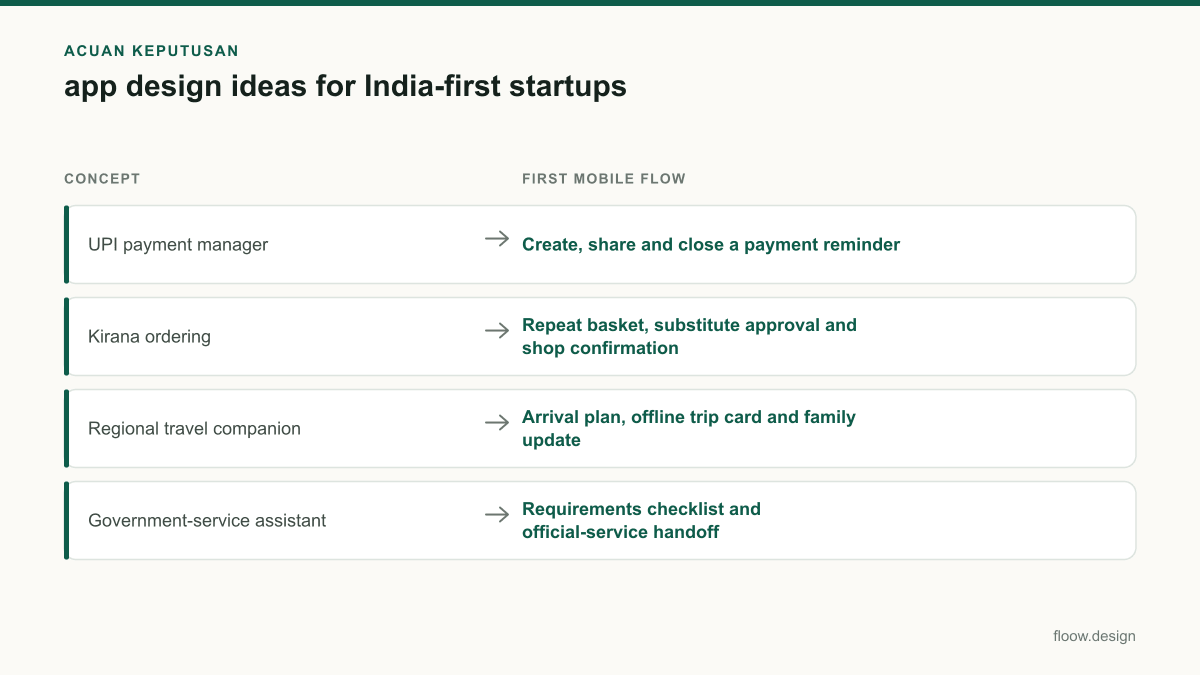The image size is (1200, 675).
Task: Click the arrow beside UPI payment manager
Action: 497,239
